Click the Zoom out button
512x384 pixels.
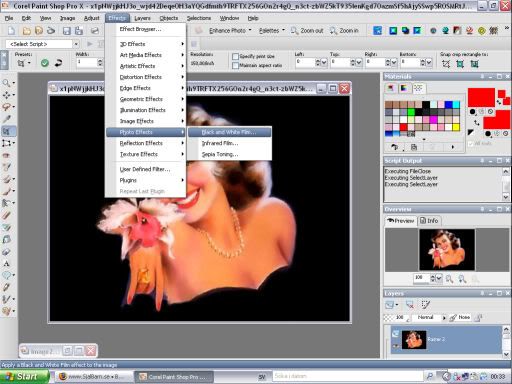(307, 31)
